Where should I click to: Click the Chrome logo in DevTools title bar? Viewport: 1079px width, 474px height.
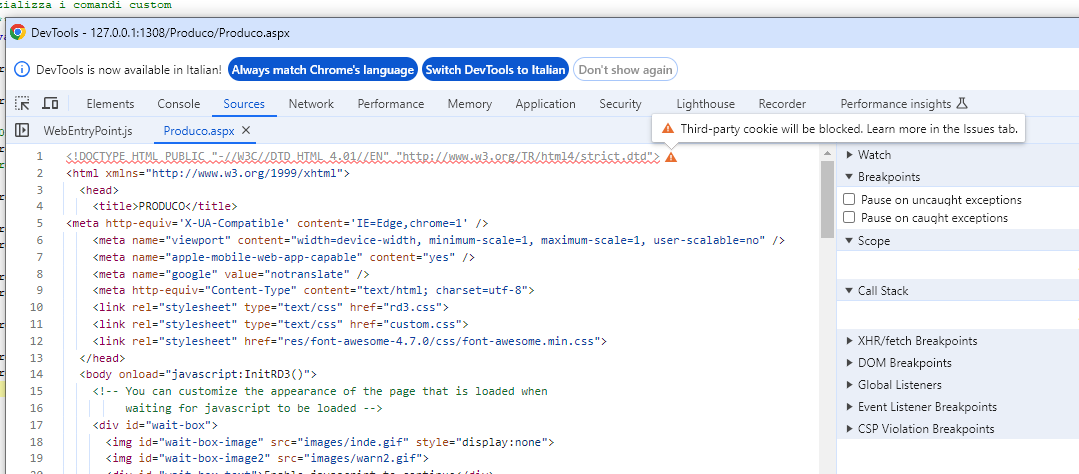pos(18,32)
